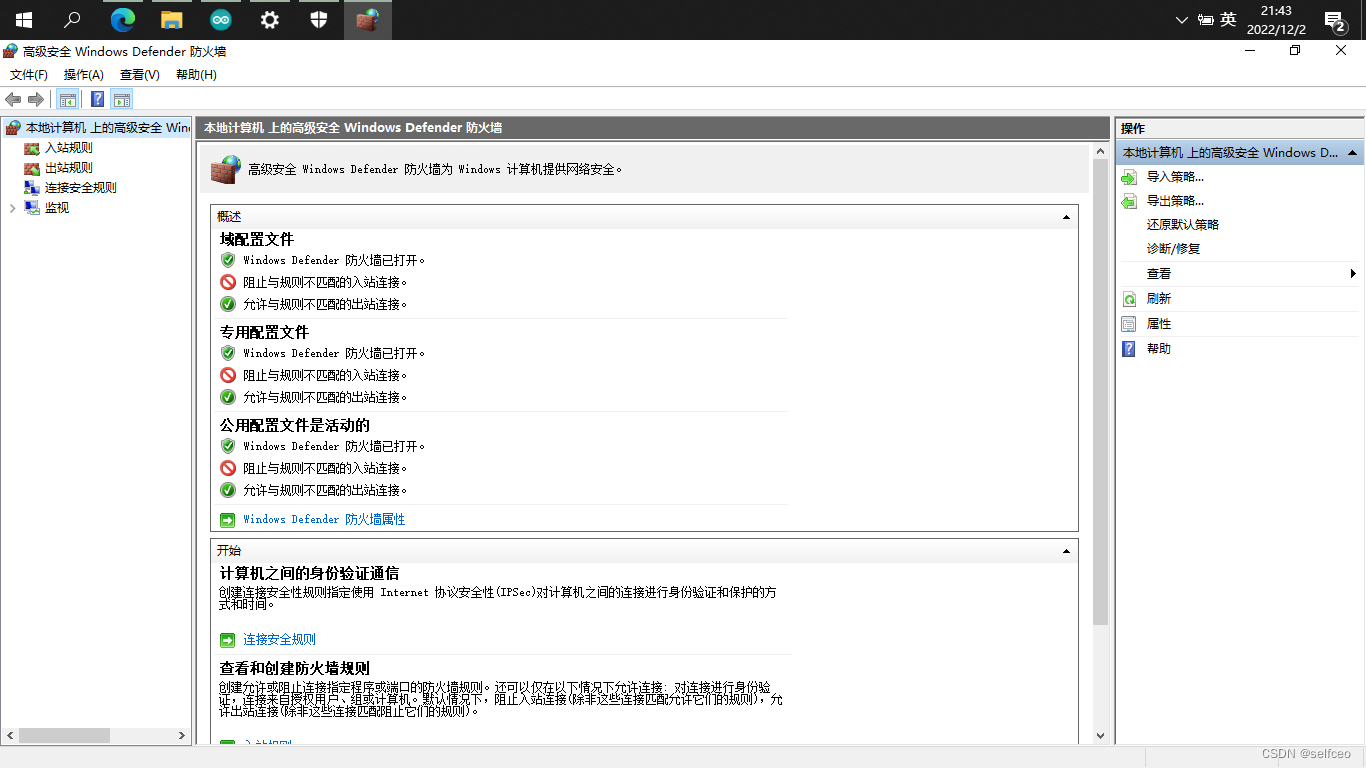This screenshot has width=1366, height=768.
Task: Click the 查看和创建防火墙规则 heading
Action: click(x=295, y=669)
